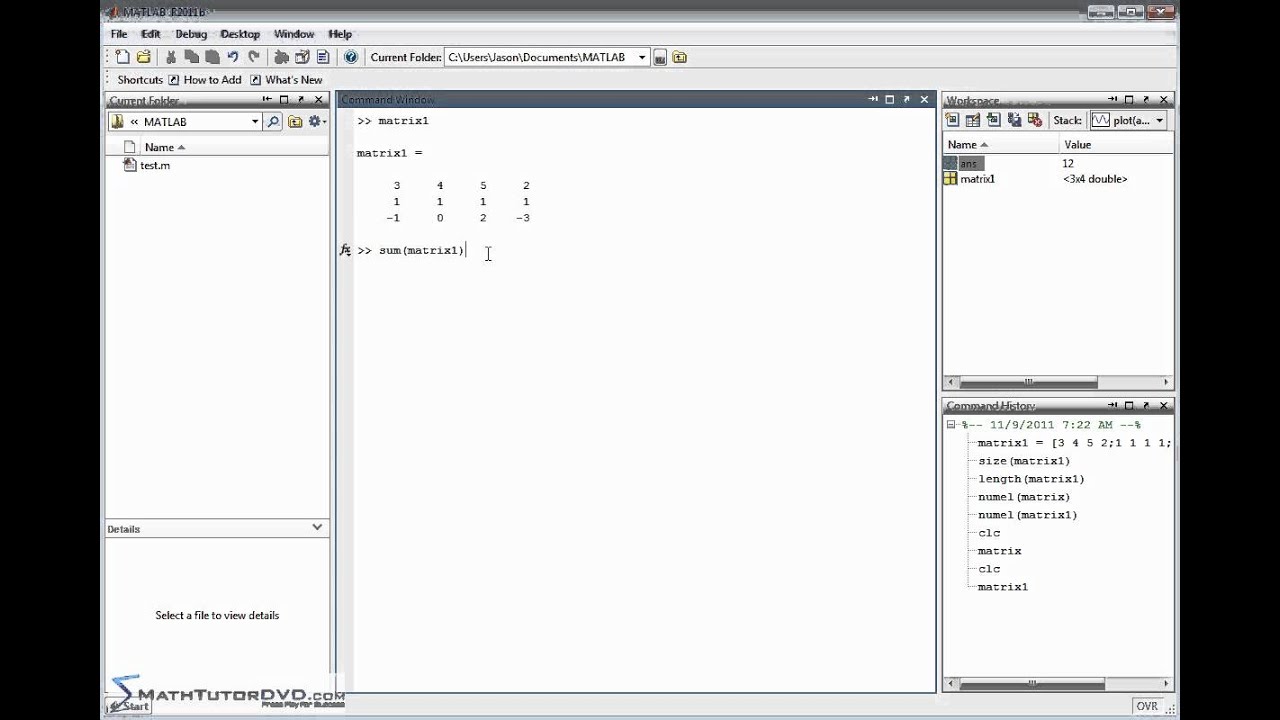Create a new script with the New file icon

122,57
